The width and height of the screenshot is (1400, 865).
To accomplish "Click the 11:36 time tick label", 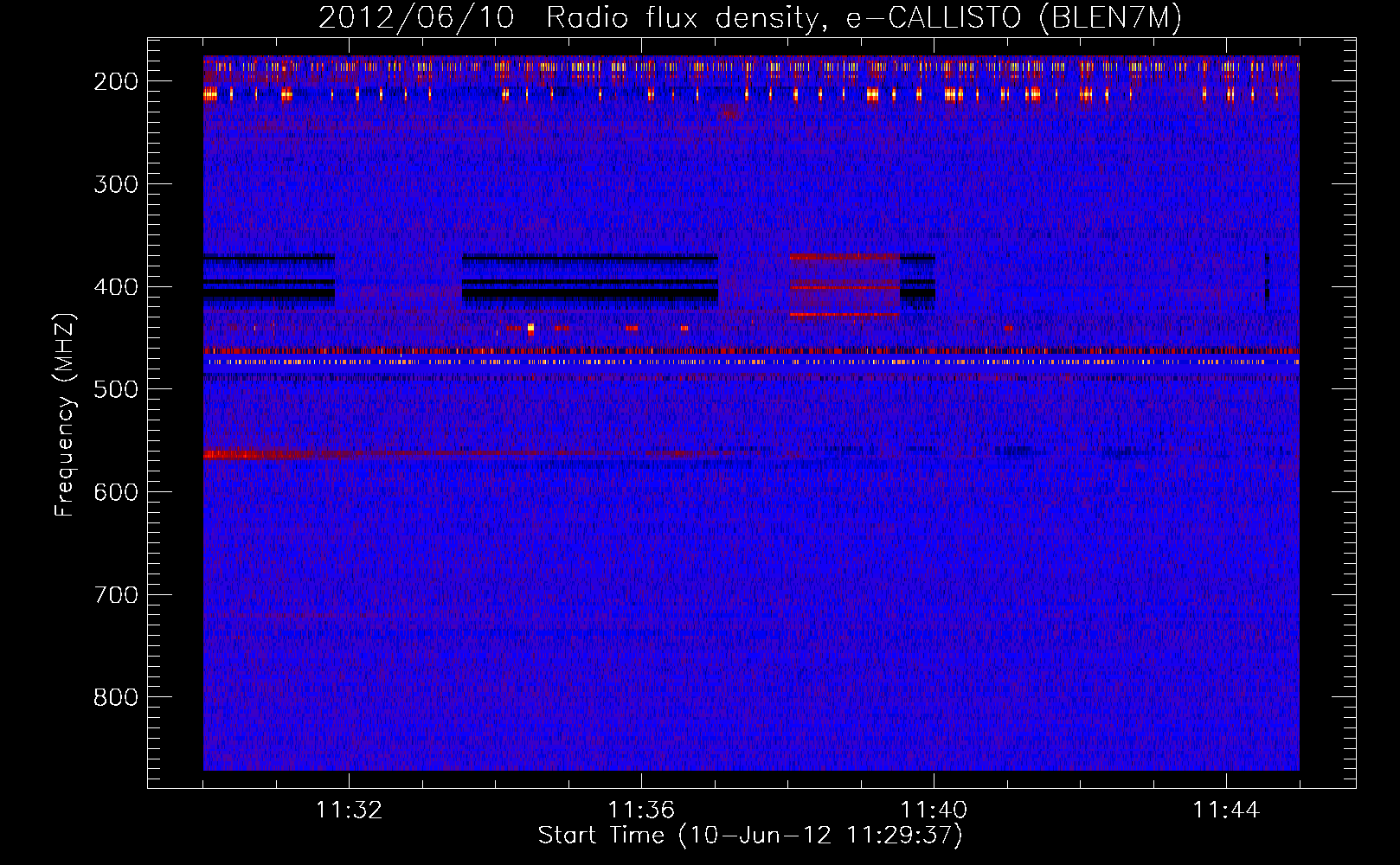I will pyautogui.click(x=641, y=811).
